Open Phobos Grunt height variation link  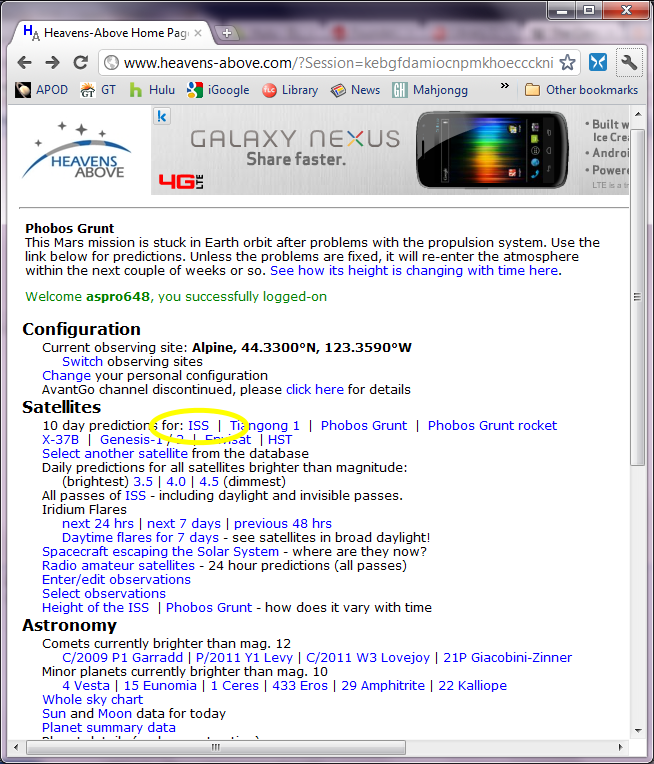click(209, 608)
